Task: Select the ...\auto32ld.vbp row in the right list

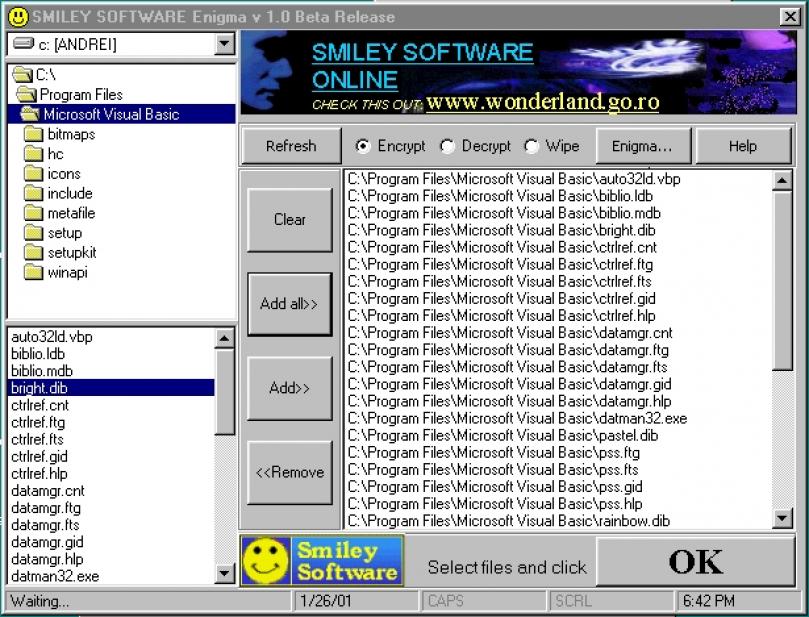Action: click(x=559, y=179)
